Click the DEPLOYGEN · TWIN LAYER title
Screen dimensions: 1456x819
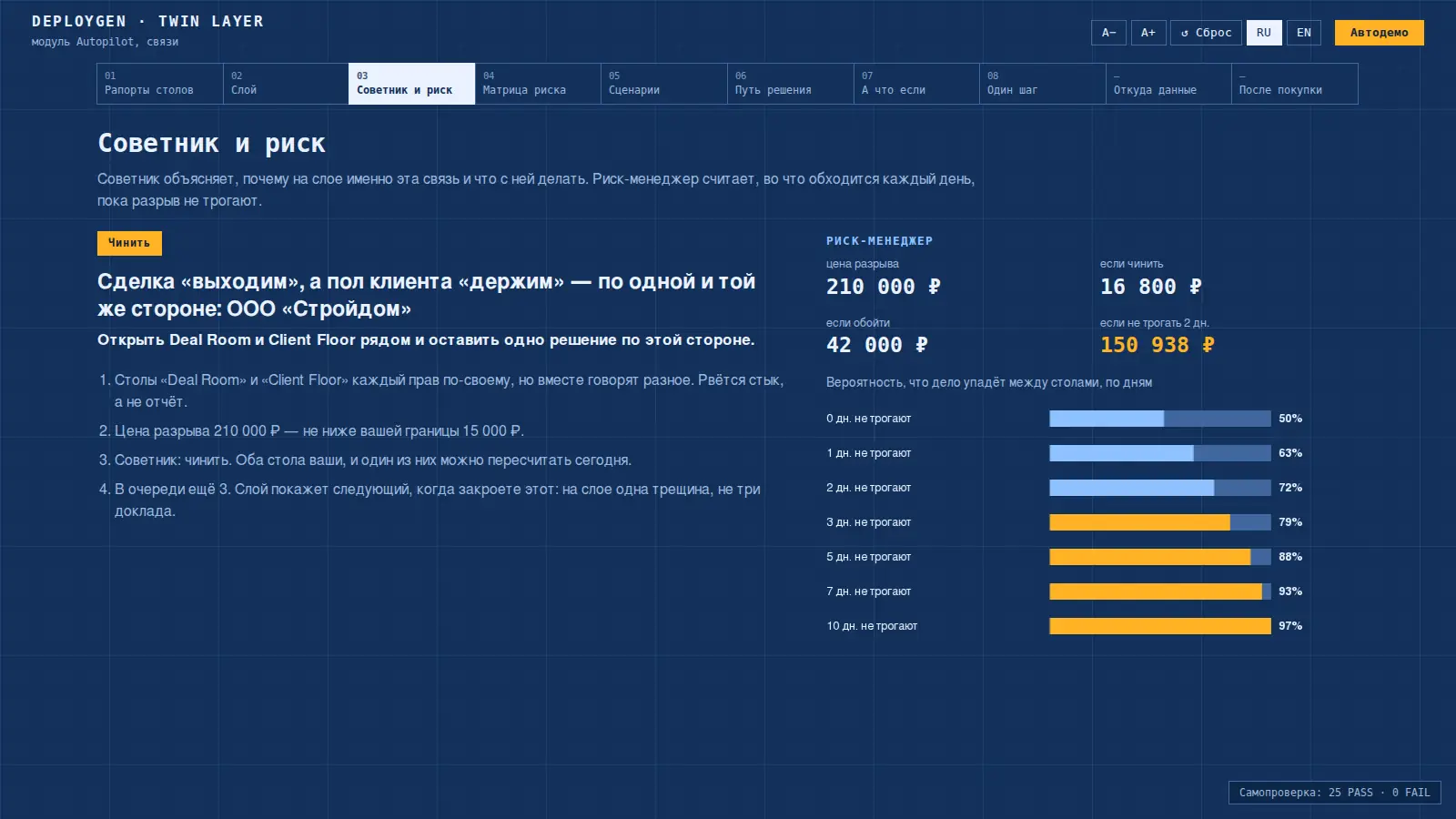pos(147,21)
